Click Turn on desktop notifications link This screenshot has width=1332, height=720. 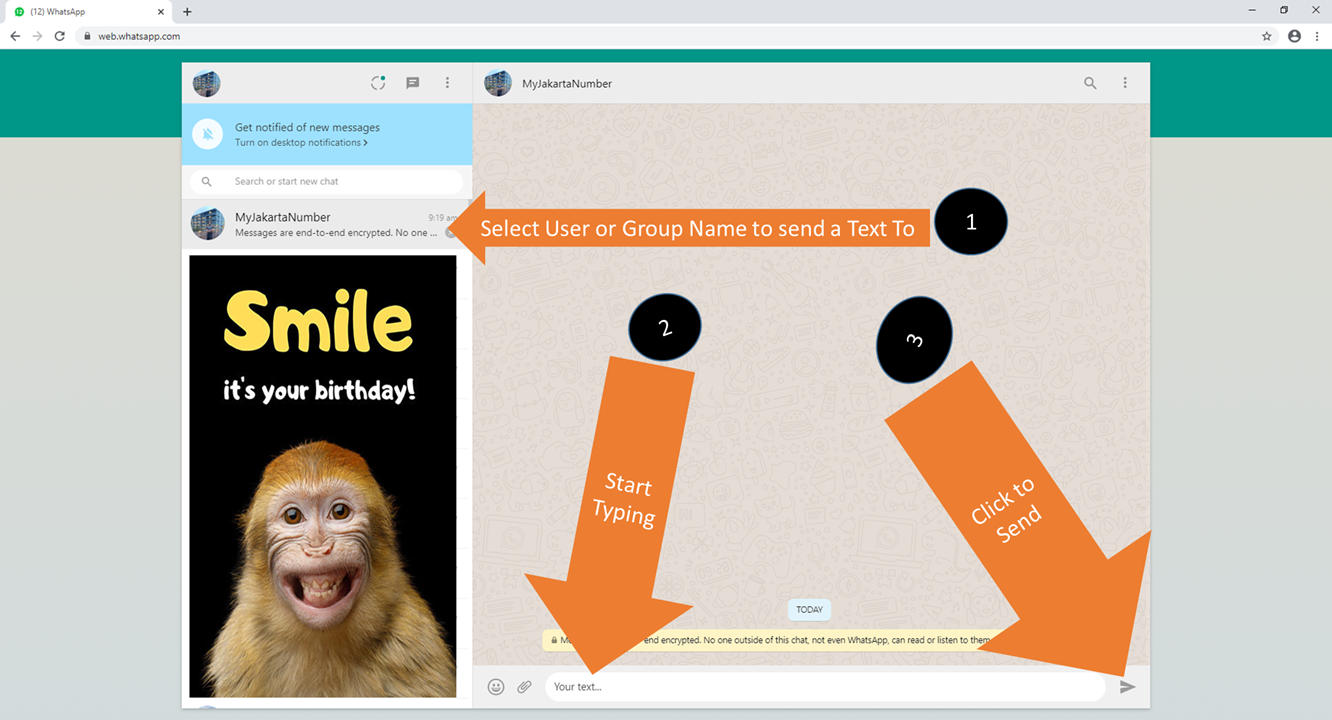pyautogui.click(x=301, y=143)
